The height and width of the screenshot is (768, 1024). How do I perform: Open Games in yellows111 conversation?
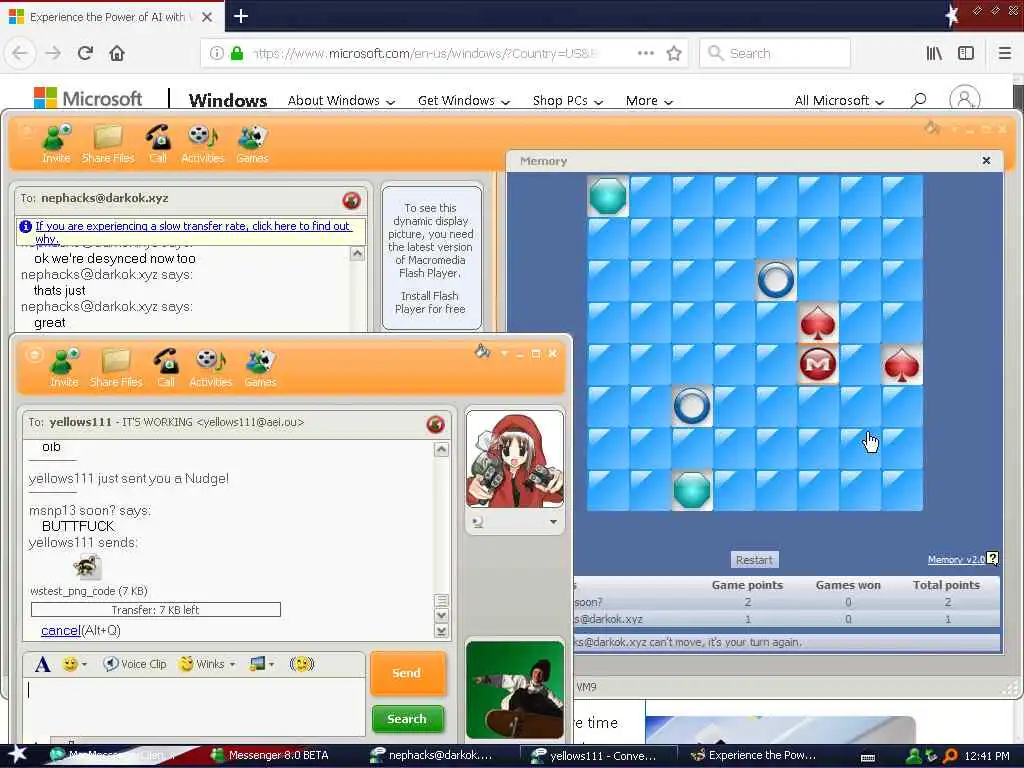[261, 367]
